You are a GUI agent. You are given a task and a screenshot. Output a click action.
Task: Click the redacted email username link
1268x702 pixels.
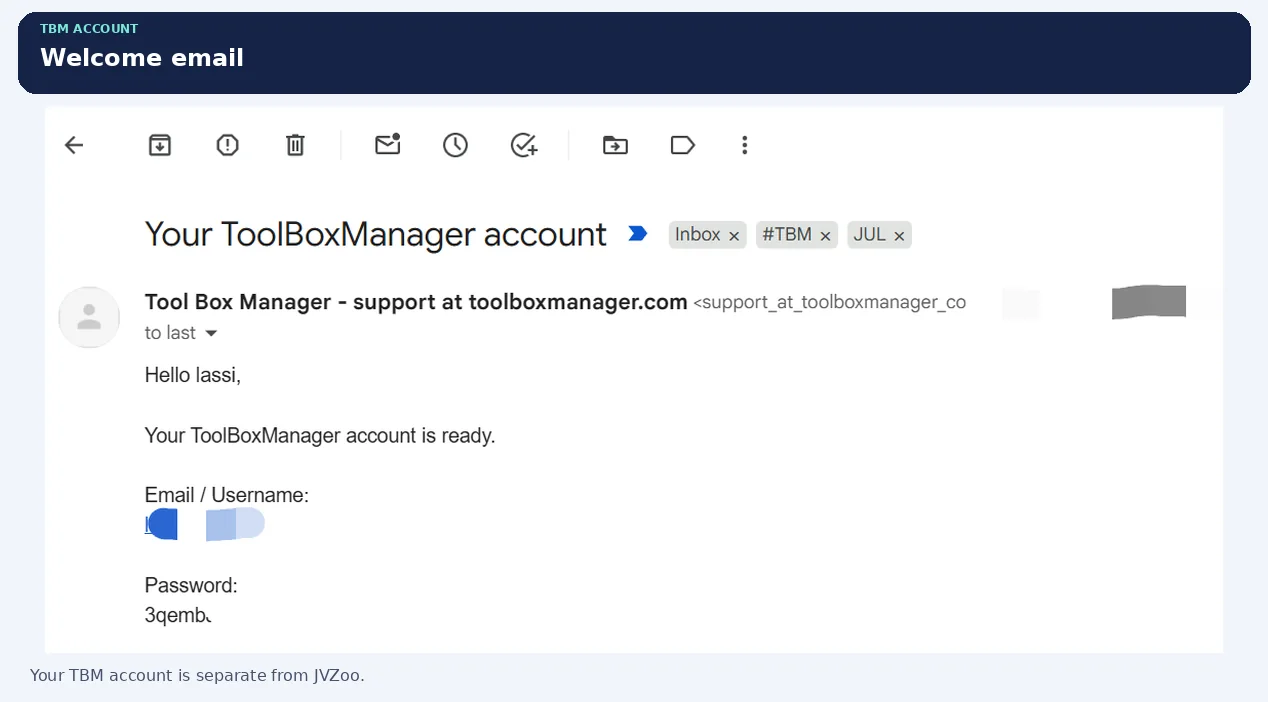(205, 524)
